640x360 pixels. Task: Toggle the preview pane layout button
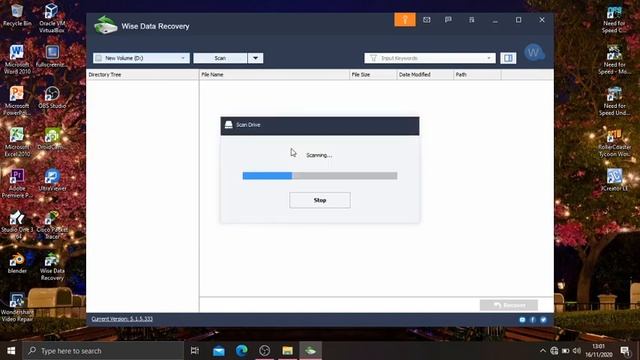point(508,58)
